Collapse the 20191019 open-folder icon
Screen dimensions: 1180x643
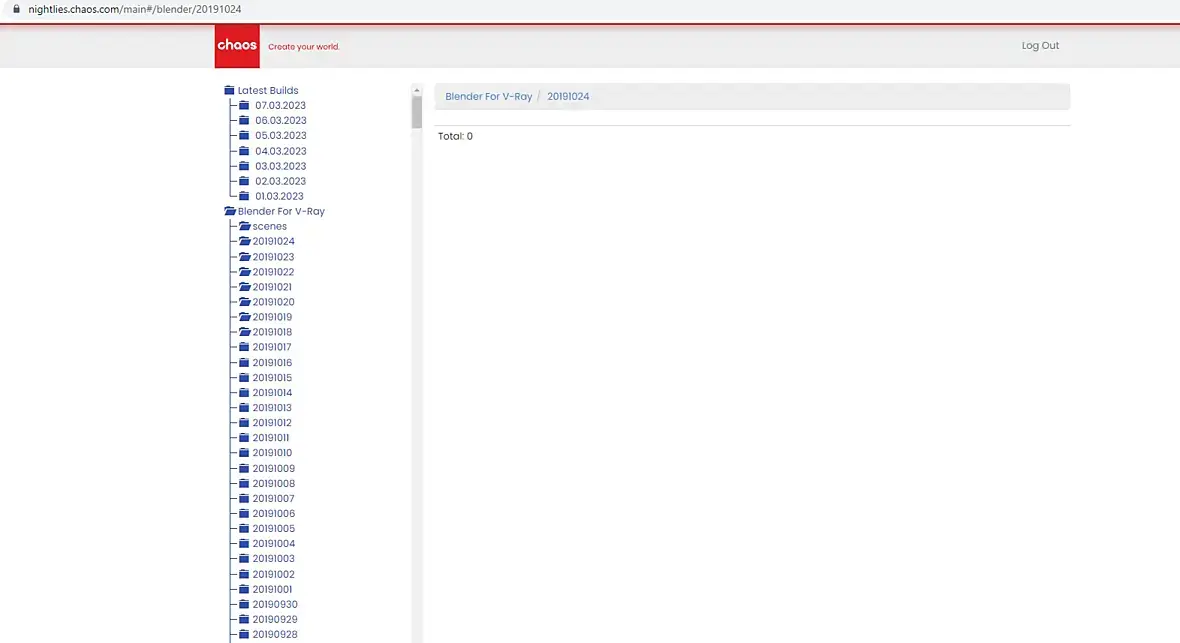point(245,317)
